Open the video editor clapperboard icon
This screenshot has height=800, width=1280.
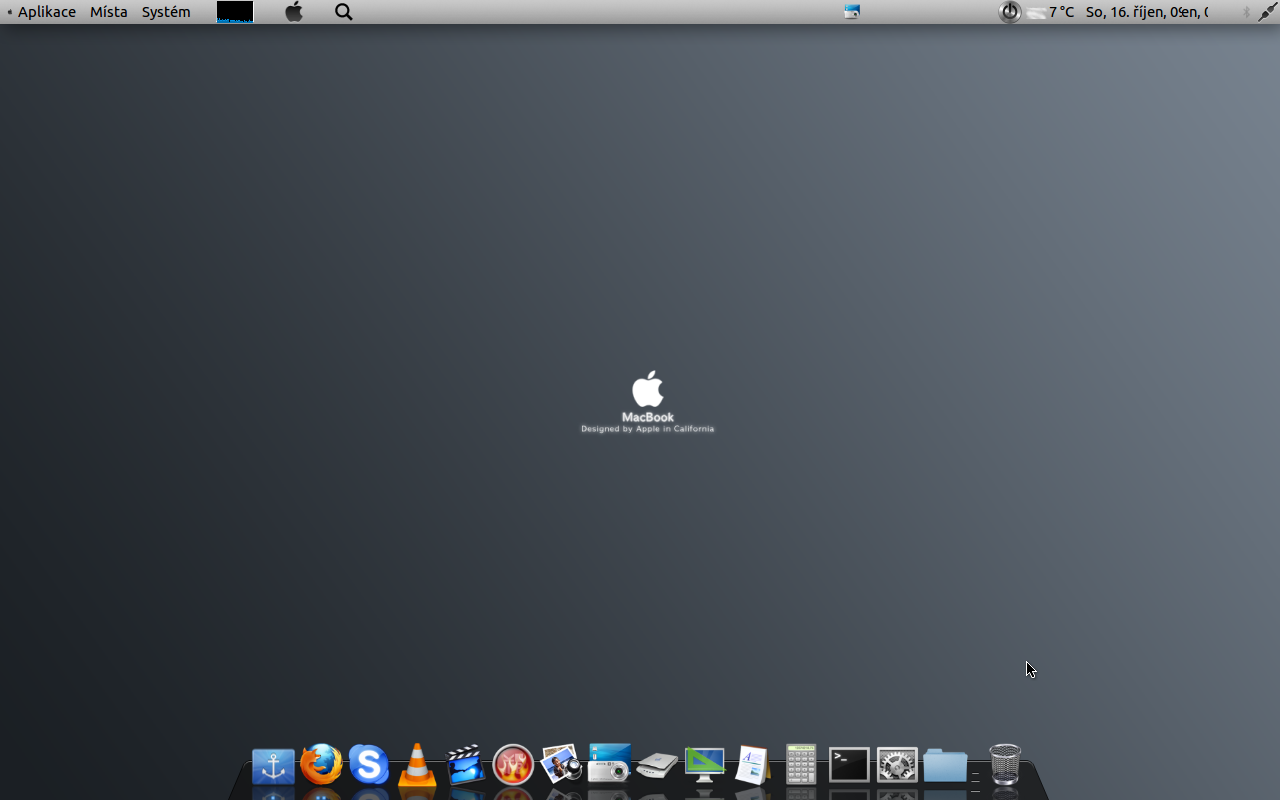coord(465,765)
